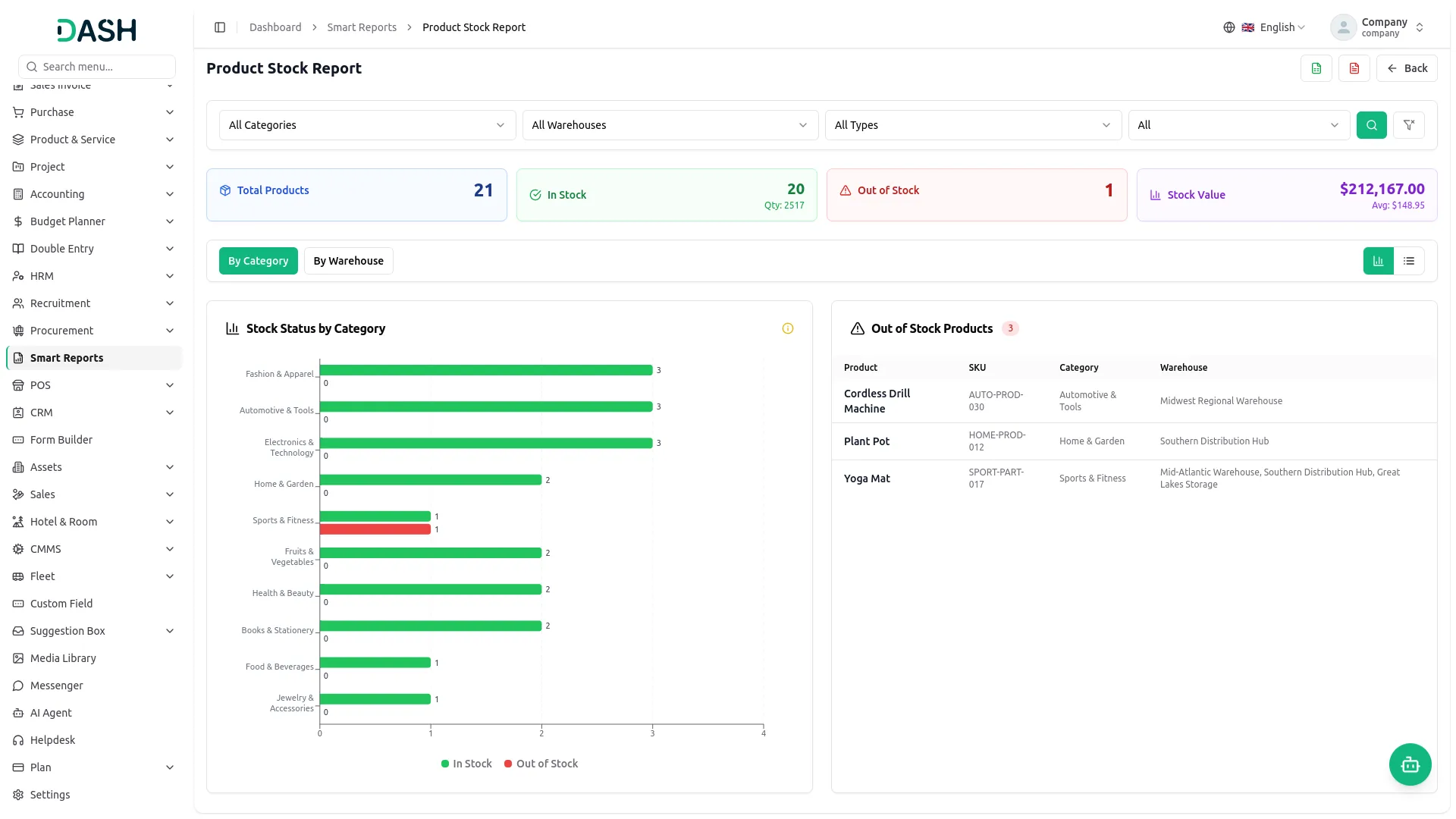Open the AI chatbot floating button
1456x819 pixels.
[x=1410, y=764]
